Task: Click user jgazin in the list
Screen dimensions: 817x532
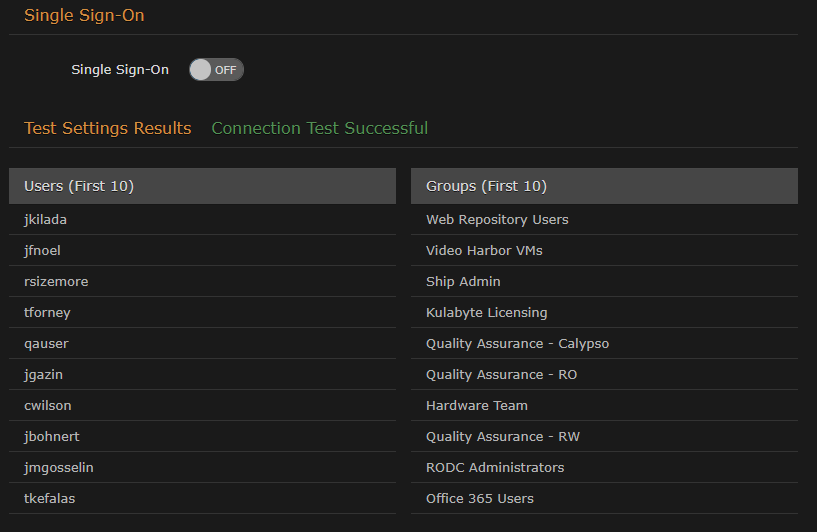Action: coord(44,374)
